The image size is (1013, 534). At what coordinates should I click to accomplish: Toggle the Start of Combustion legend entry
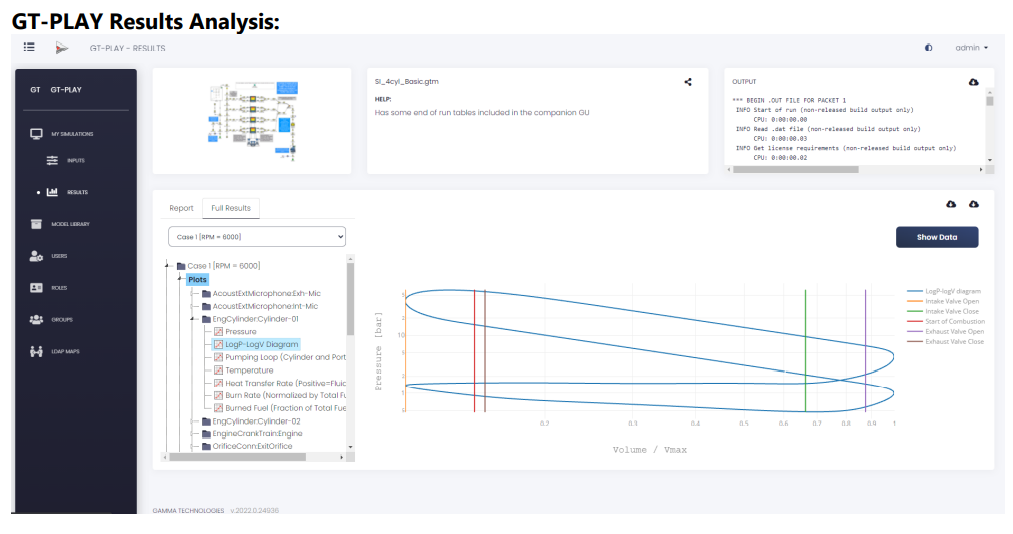coord(946,322)
